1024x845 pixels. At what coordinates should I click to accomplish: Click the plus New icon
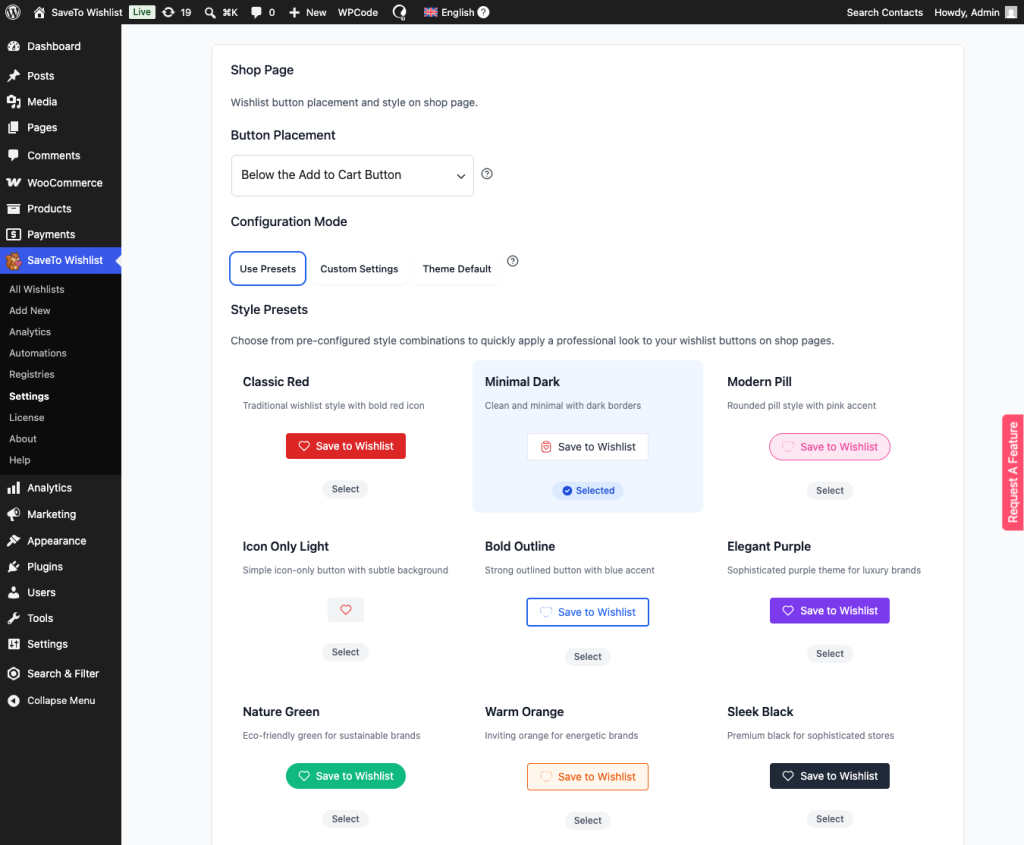294,12
